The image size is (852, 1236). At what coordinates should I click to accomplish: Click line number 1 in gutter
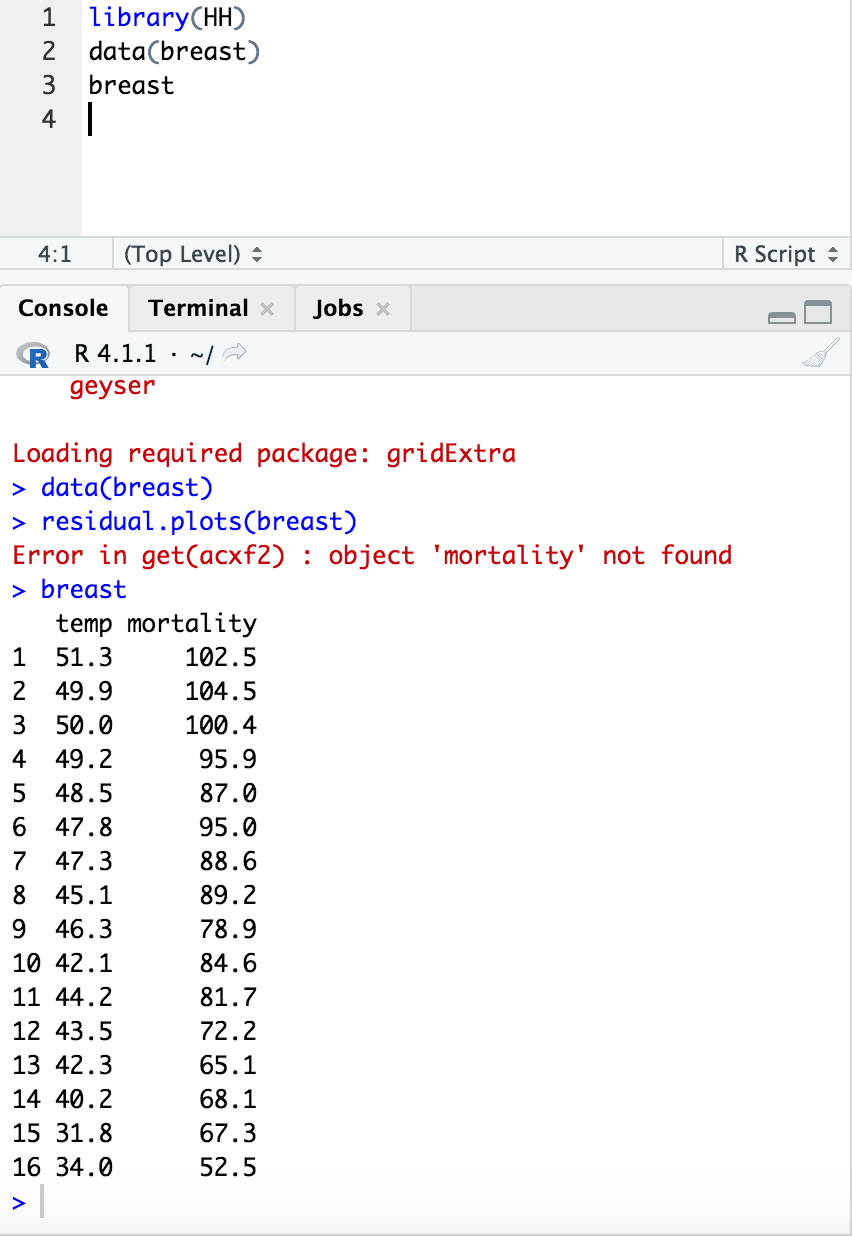pos(49,17)
